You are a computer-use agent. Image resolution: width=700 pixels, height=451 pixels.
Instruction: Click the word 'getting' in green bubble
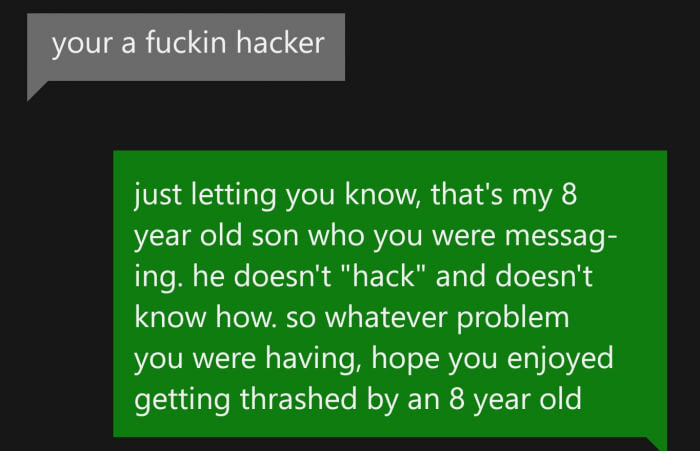click(182, 399)
